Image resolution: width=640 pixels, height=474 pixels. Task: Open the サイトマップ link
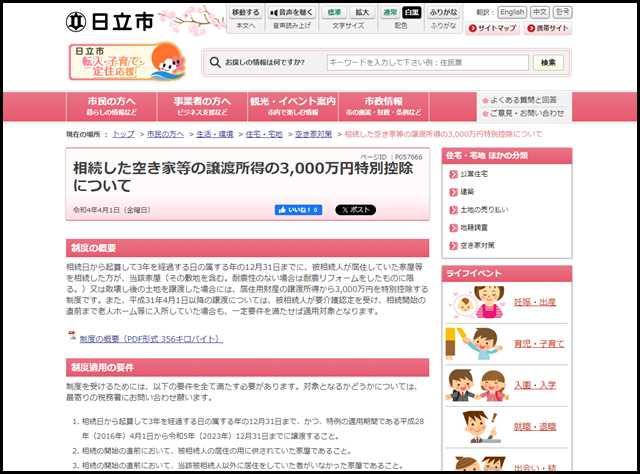(x=492, y=28)
